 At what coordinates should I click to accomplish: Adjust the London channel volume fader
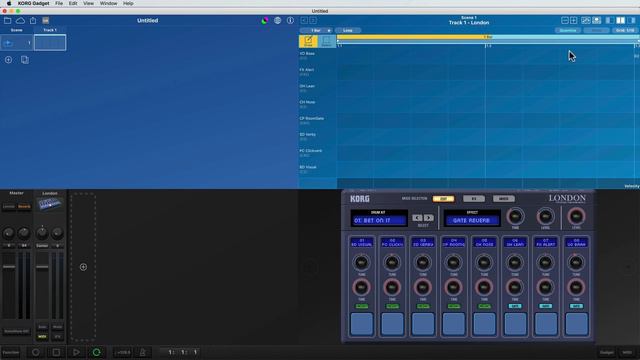tap(42, 267)
